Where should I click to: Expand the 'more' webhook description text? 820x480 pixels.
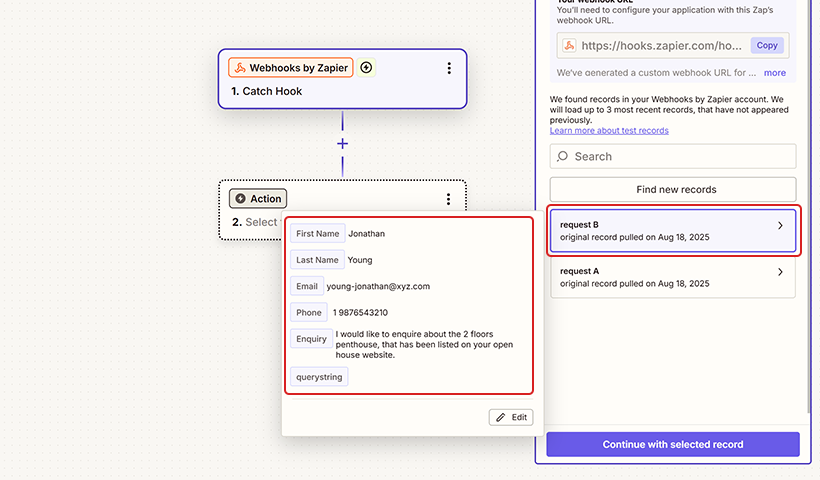click(774, 73)
